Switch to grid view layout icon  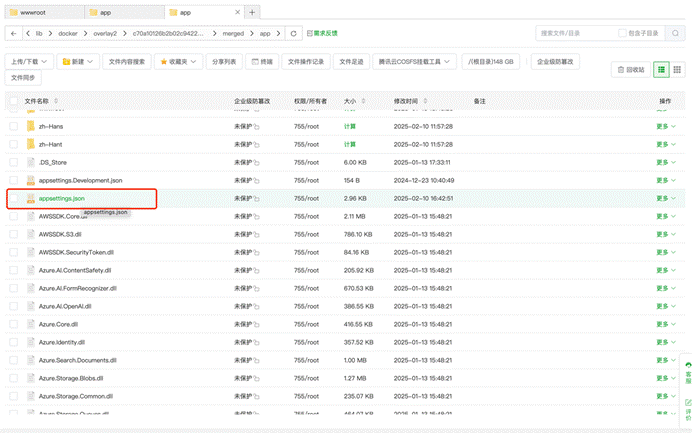tap(677, 70)
